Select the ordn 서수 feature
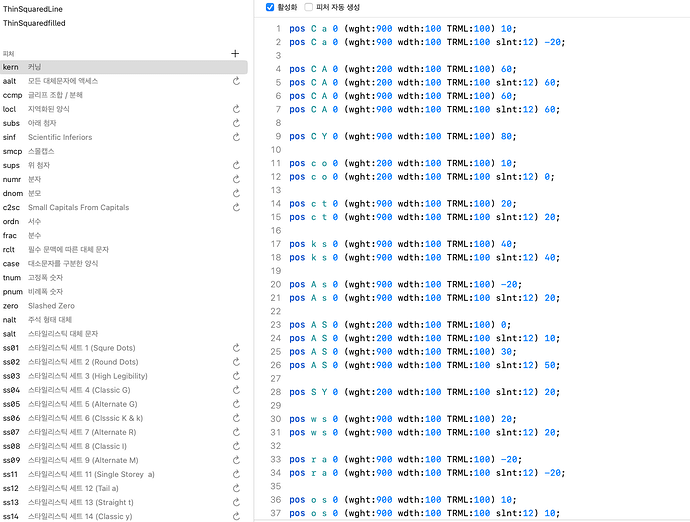This screenshot has width=690, height=522. 124,221
